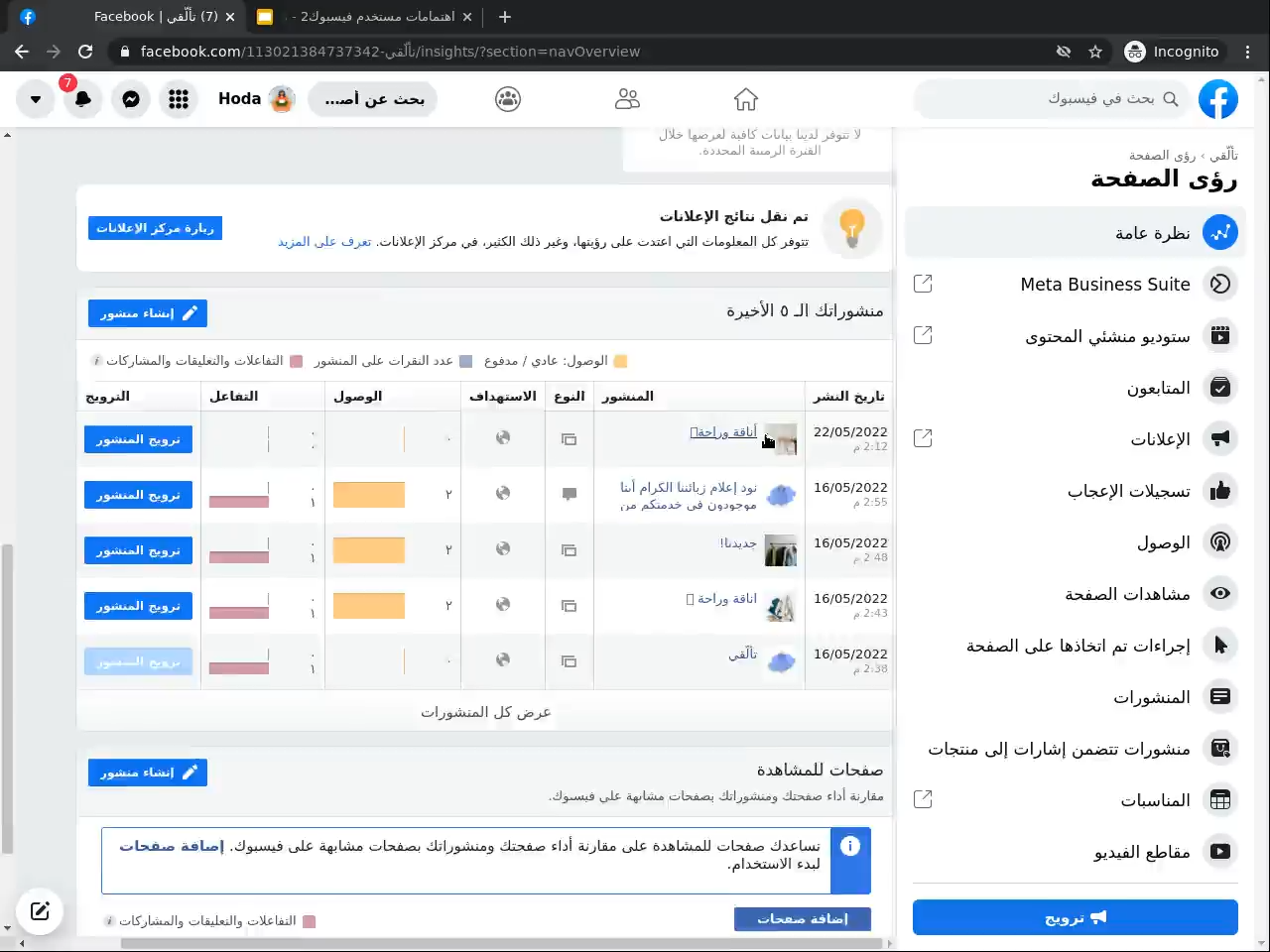Open the Friends icon in top bar
This screenshot has height=952, width=1270.
(x=627, y=99)
